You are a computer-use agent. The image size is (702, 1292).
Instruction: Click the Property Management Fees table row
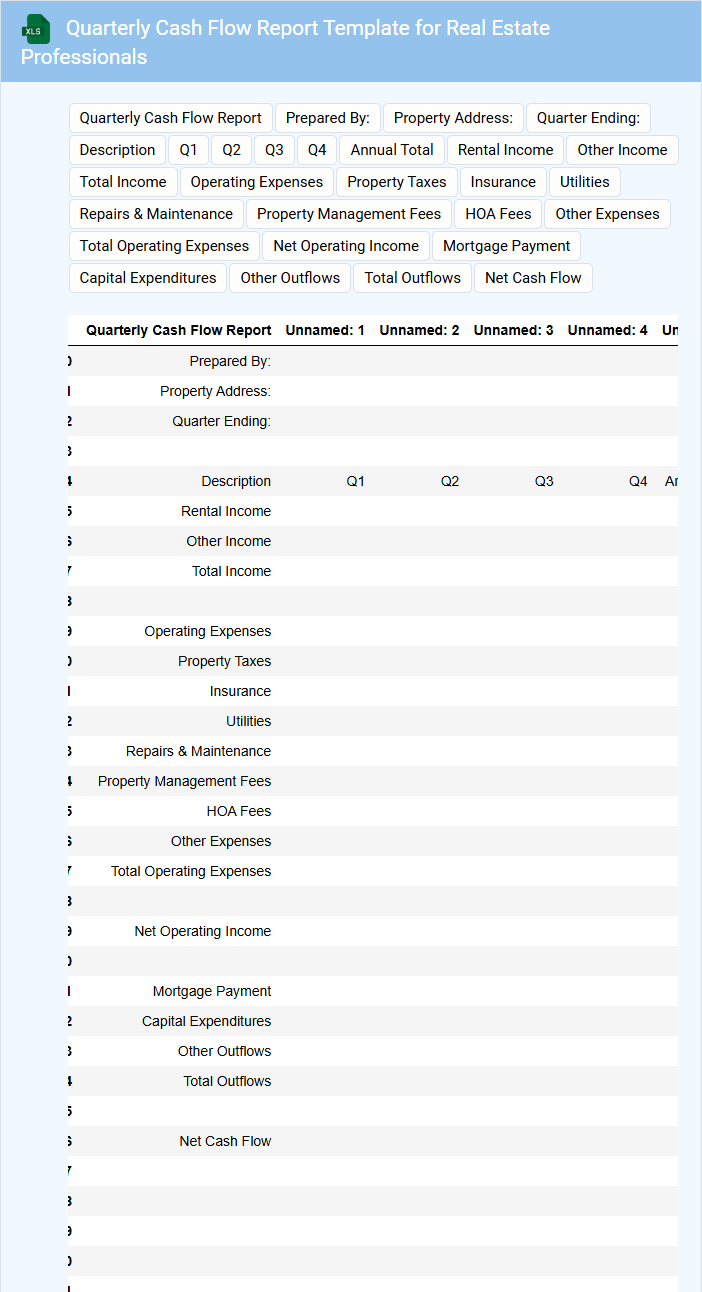(373, 781)
